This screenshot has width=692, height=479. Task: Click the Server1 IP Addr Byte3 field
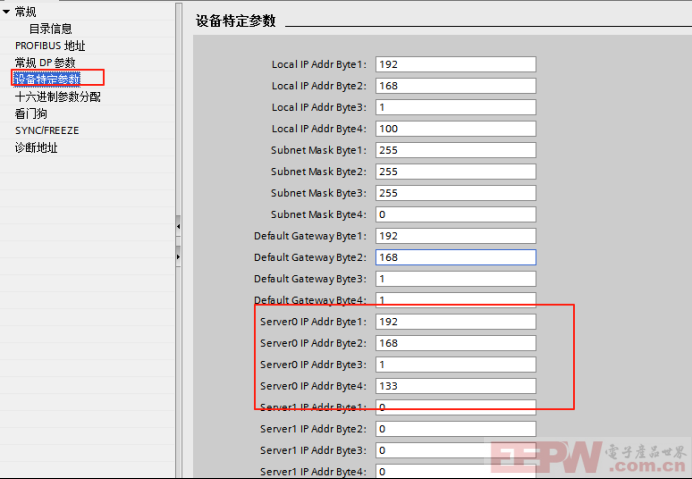pos(456,450)
